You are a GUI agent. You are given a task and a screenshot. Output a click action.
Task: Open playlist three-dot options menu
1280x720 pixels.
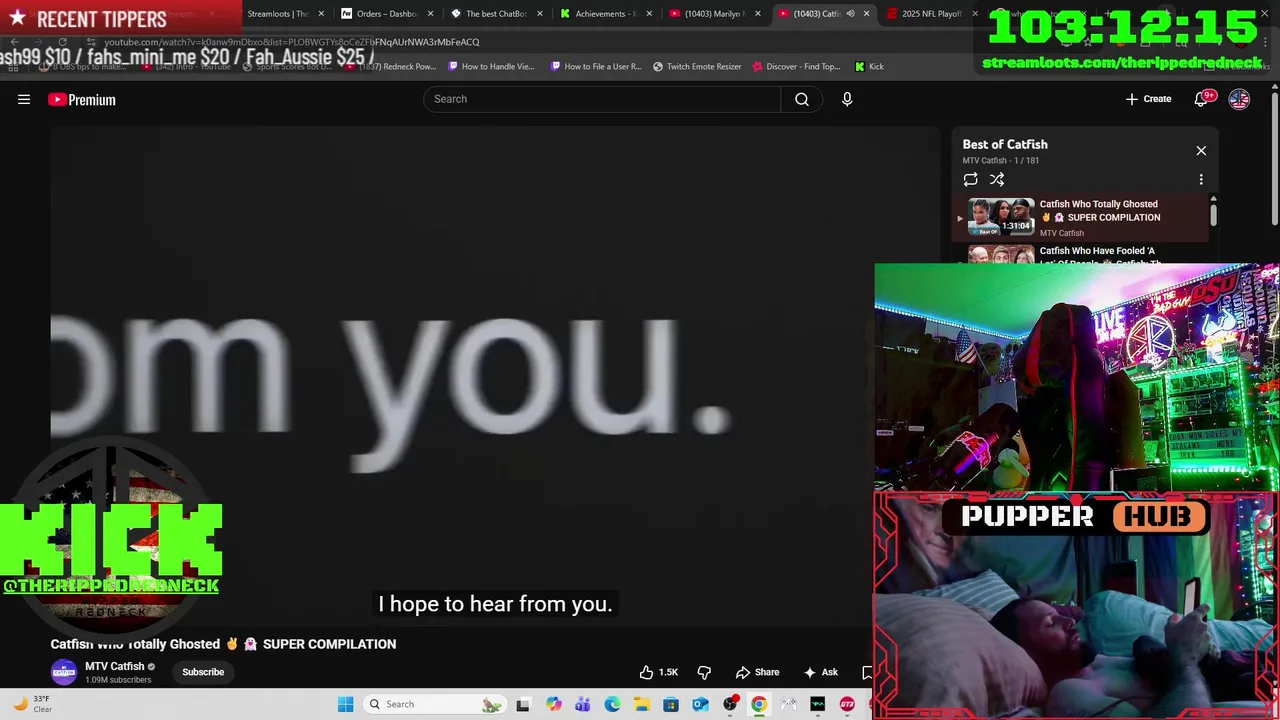tap(1201, 180)
